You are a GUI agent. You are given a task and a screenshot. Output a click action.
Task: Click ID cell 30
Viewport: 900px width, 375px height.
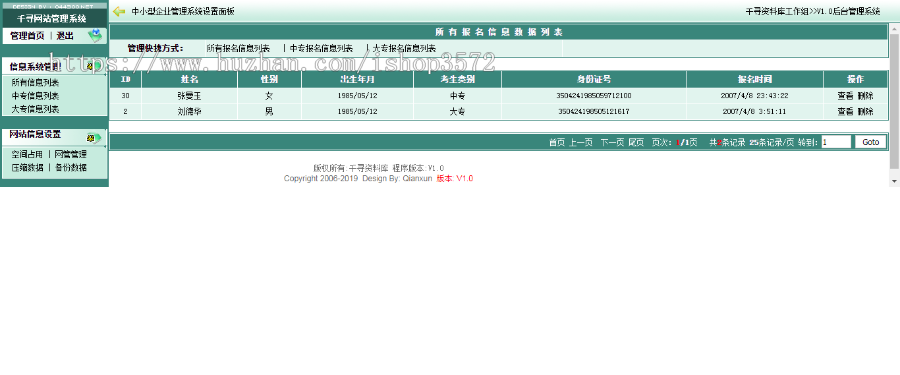coord(125,96)
